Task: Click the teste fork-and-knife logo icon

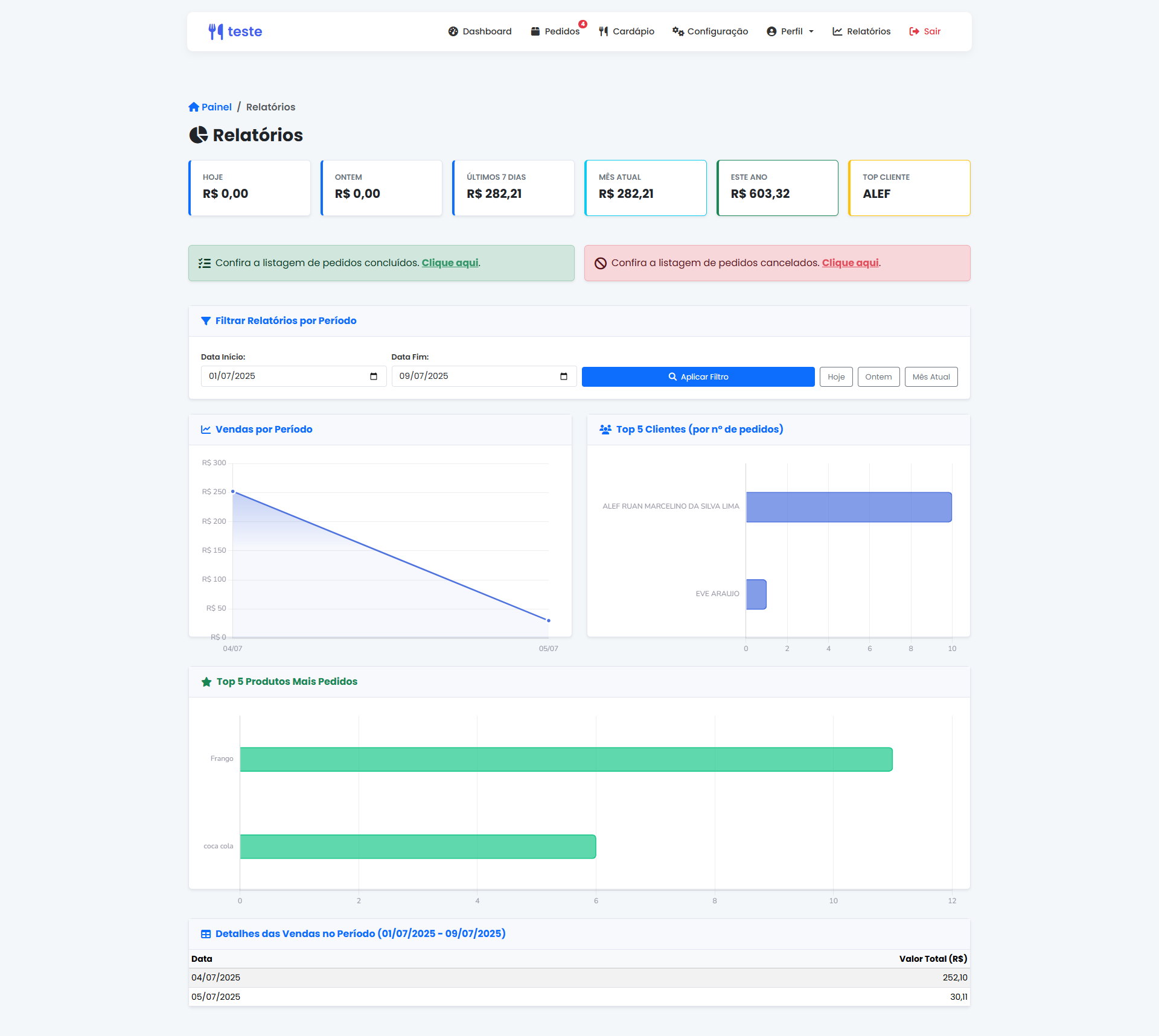Action: click(x=216, y=31)
